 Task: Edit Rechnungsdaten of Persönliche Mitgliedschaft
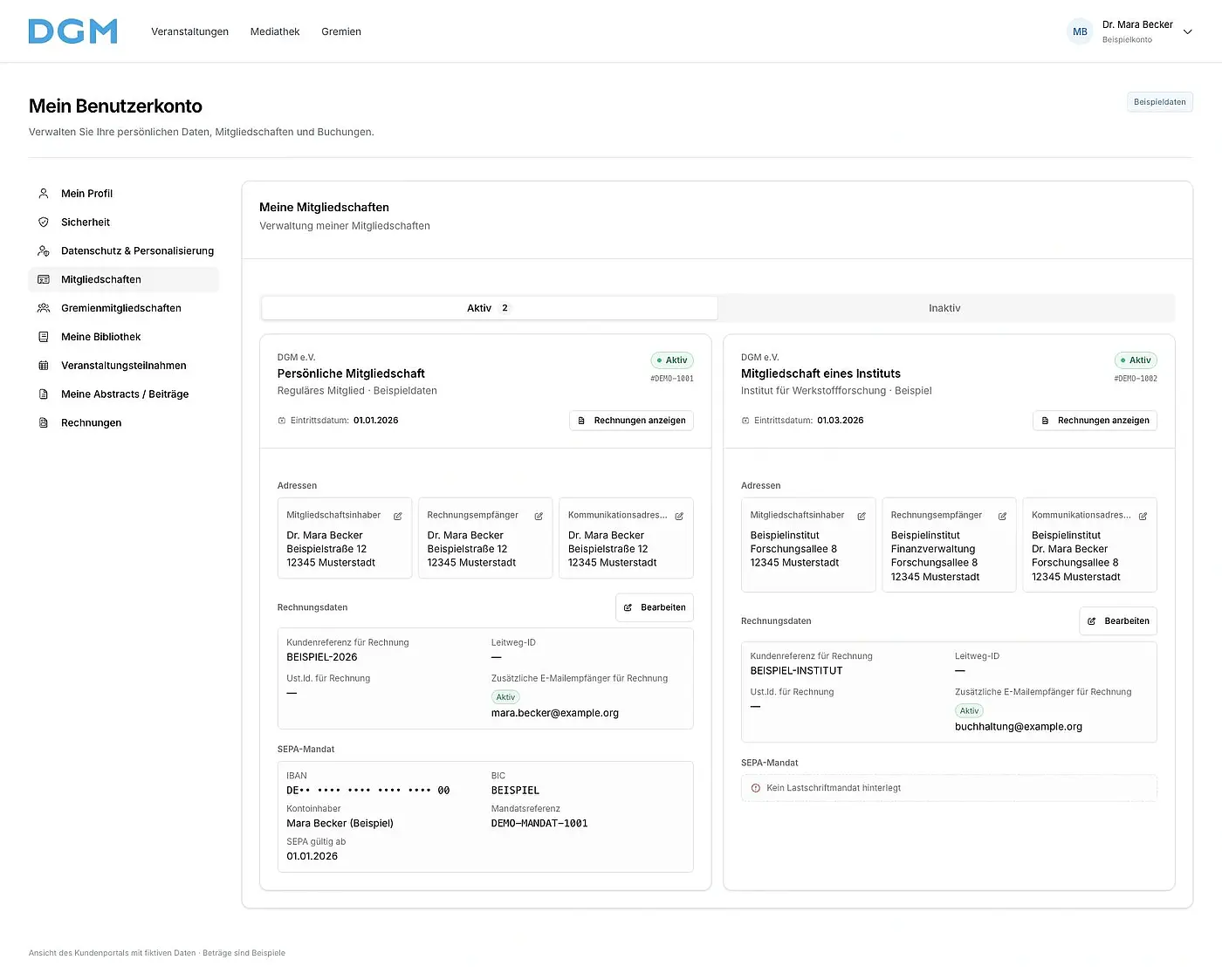coord(655,607)
